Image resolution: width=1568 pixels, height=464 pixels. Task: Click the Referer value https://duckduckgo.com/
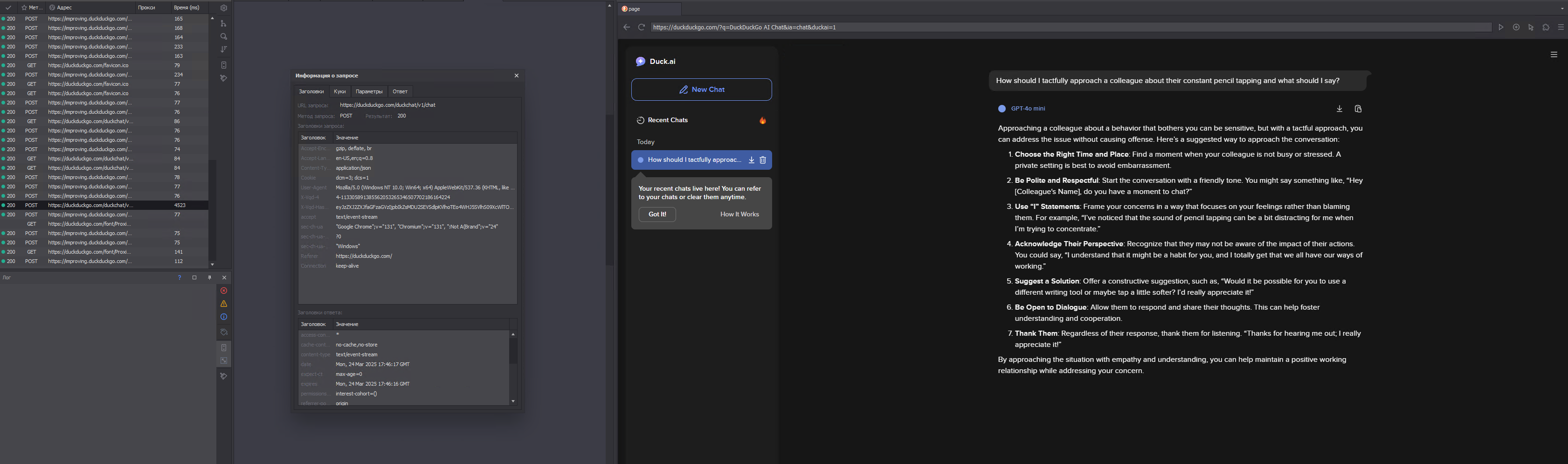[364, 256]
